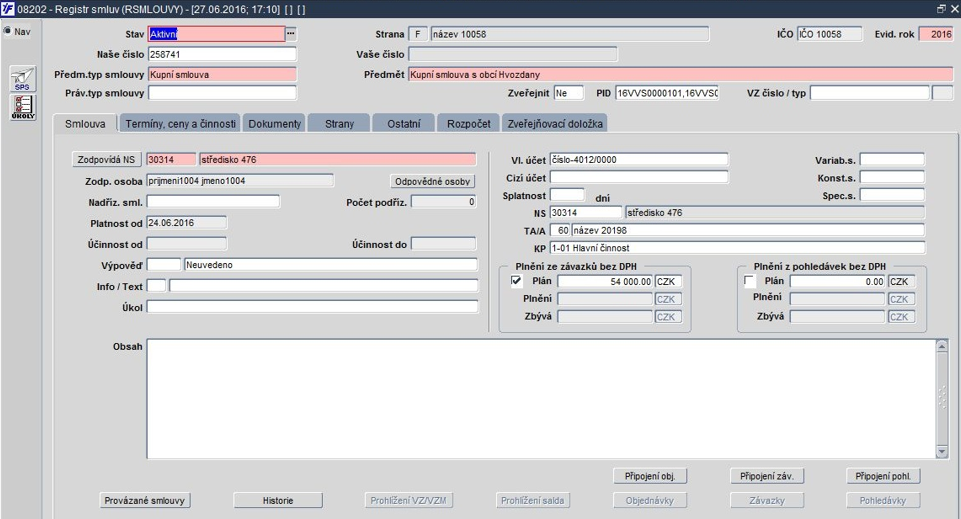The image size is (961, 519).
Task: Click the Připojení obj. button
Action: [x=650, y=476]
